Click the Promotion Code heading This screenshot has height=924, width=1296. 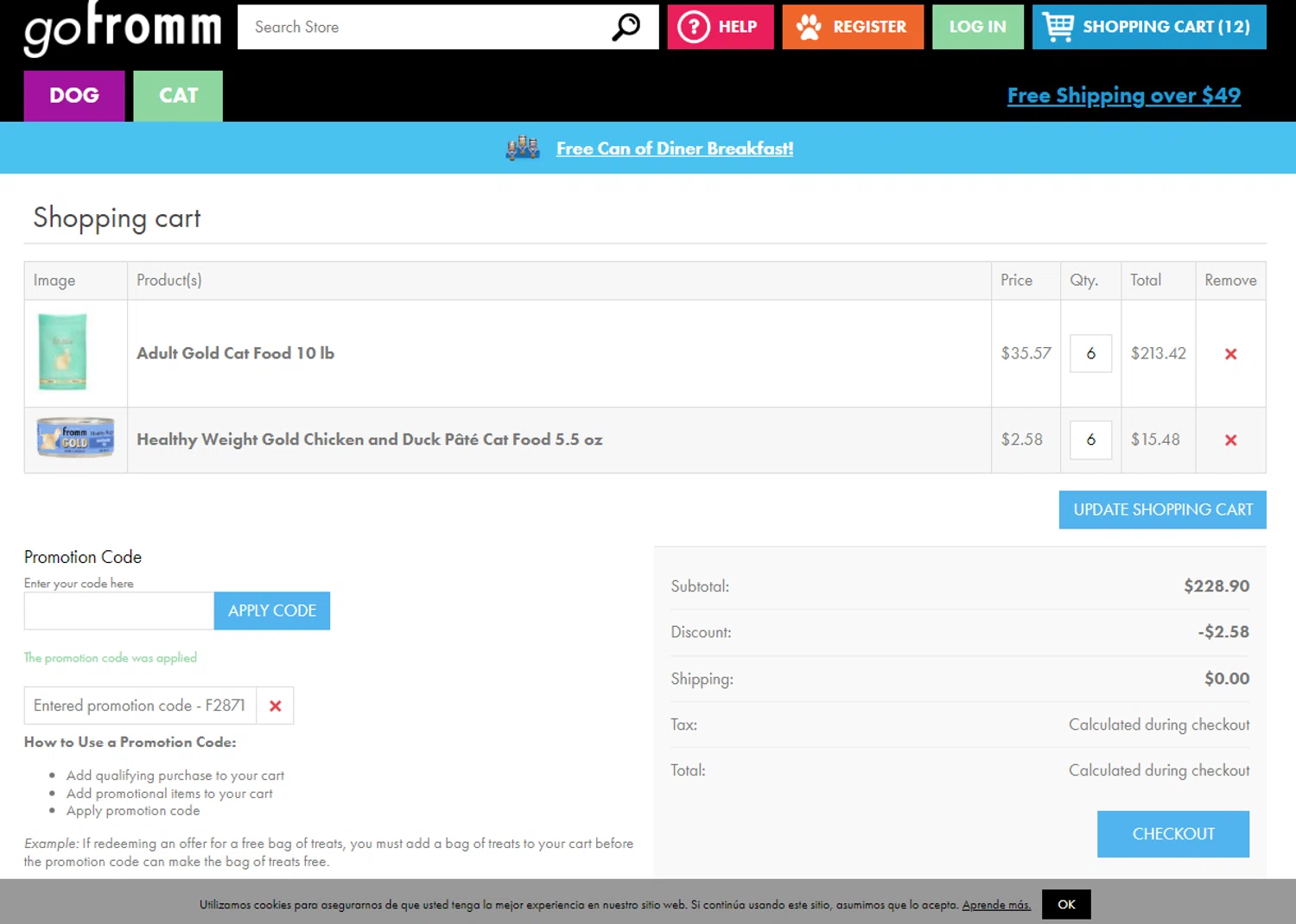pyautogui.click(x=83, y=557)
